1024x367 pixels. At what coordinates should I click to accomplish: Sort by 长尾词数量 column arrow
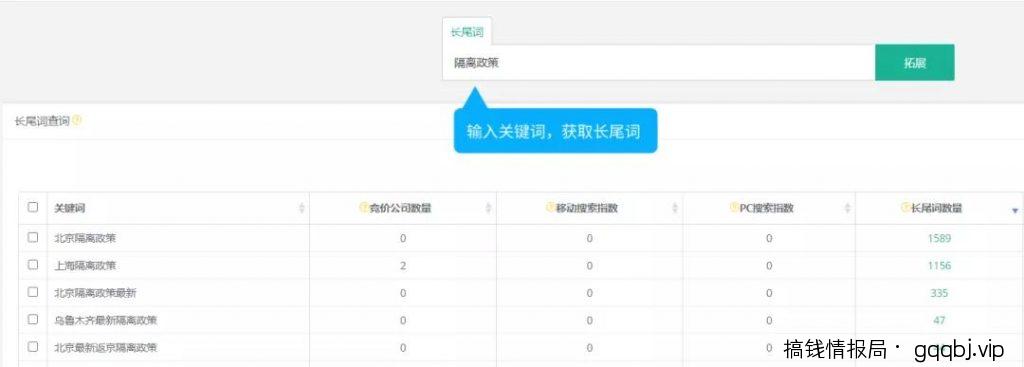click(1015, 210)
